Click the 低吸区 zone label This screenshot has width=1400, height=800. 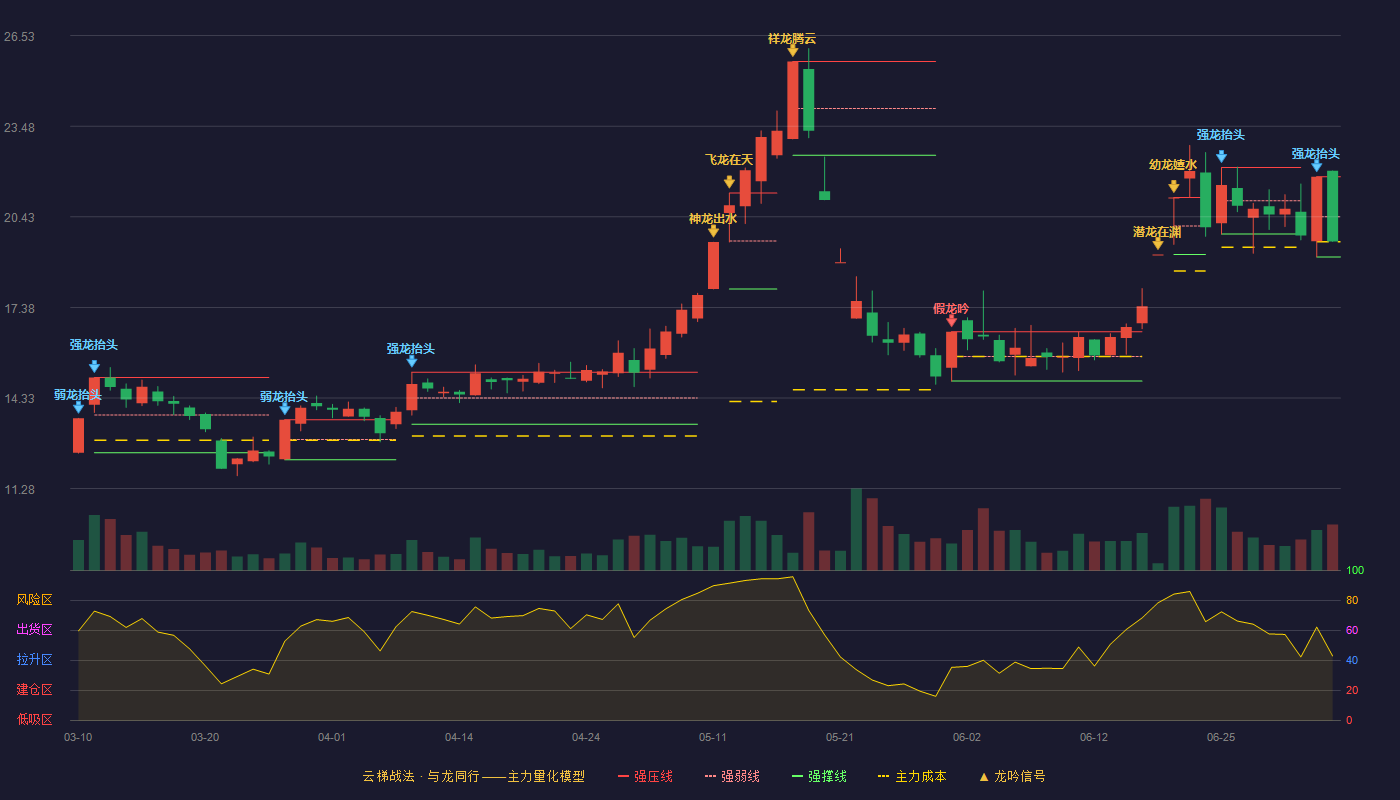click(x=34, y=719)
